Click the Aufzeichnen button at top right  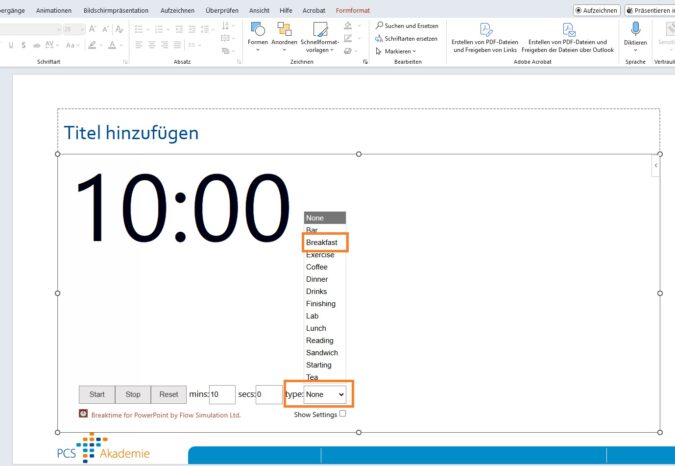[597, 10]
